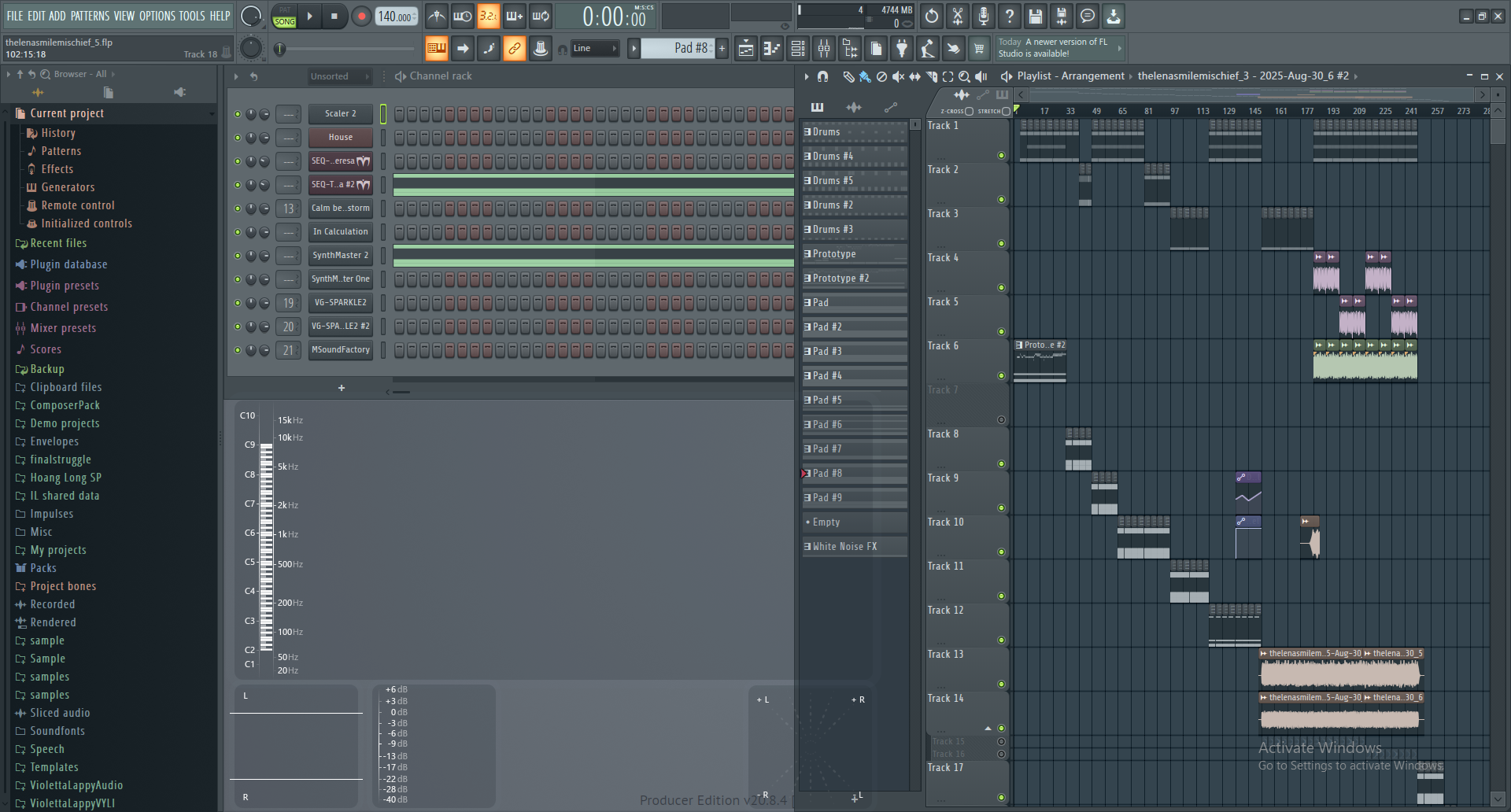
Task: Toggle the multilink to controllers icon
Action: tap(514, 49)
